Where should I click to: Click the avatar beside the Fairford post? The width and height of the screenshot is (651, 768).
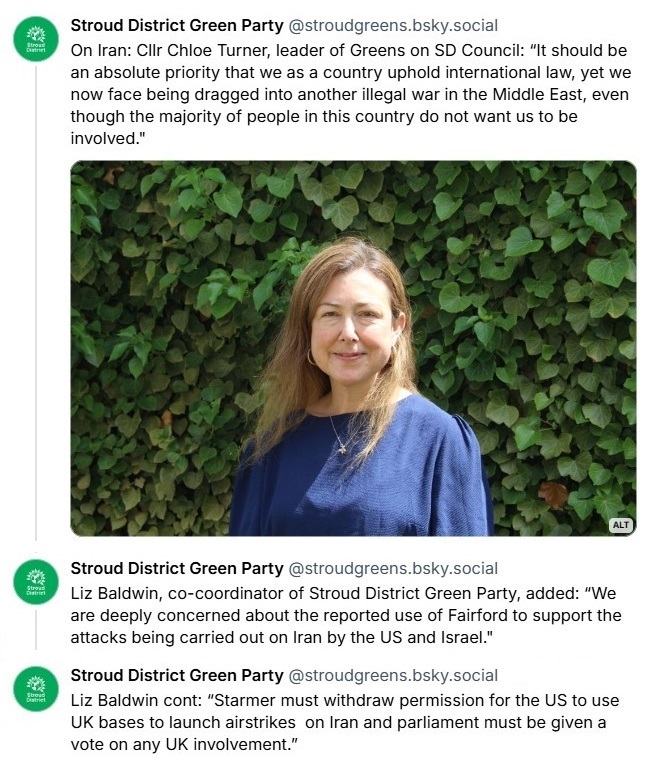[x=35, y=582]
